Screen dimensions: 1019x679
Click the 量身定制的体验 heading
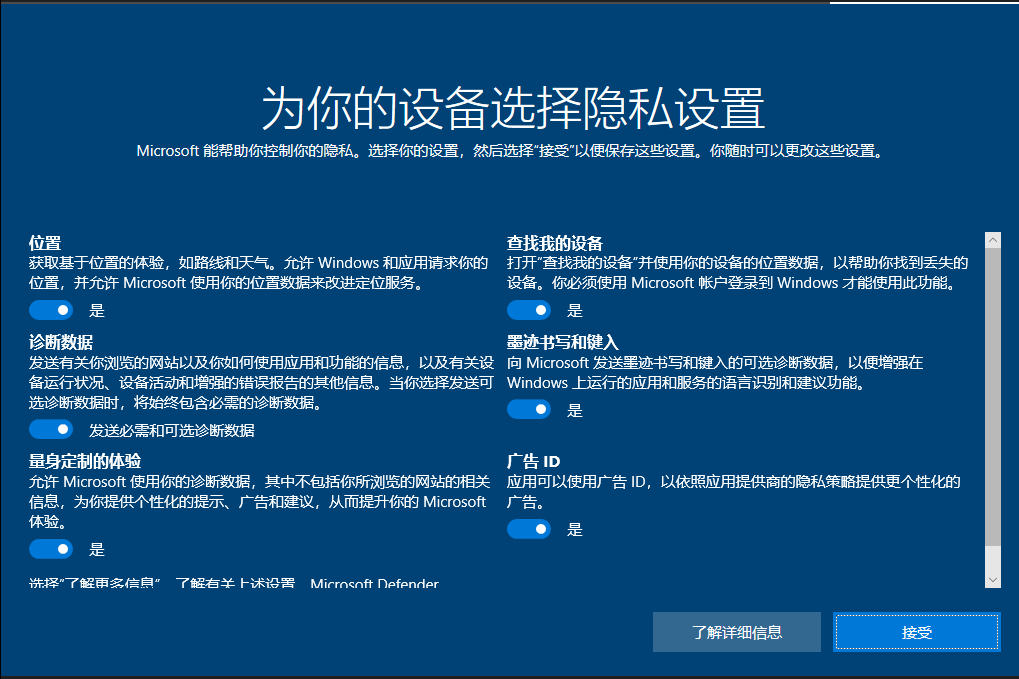pos(84,461)
